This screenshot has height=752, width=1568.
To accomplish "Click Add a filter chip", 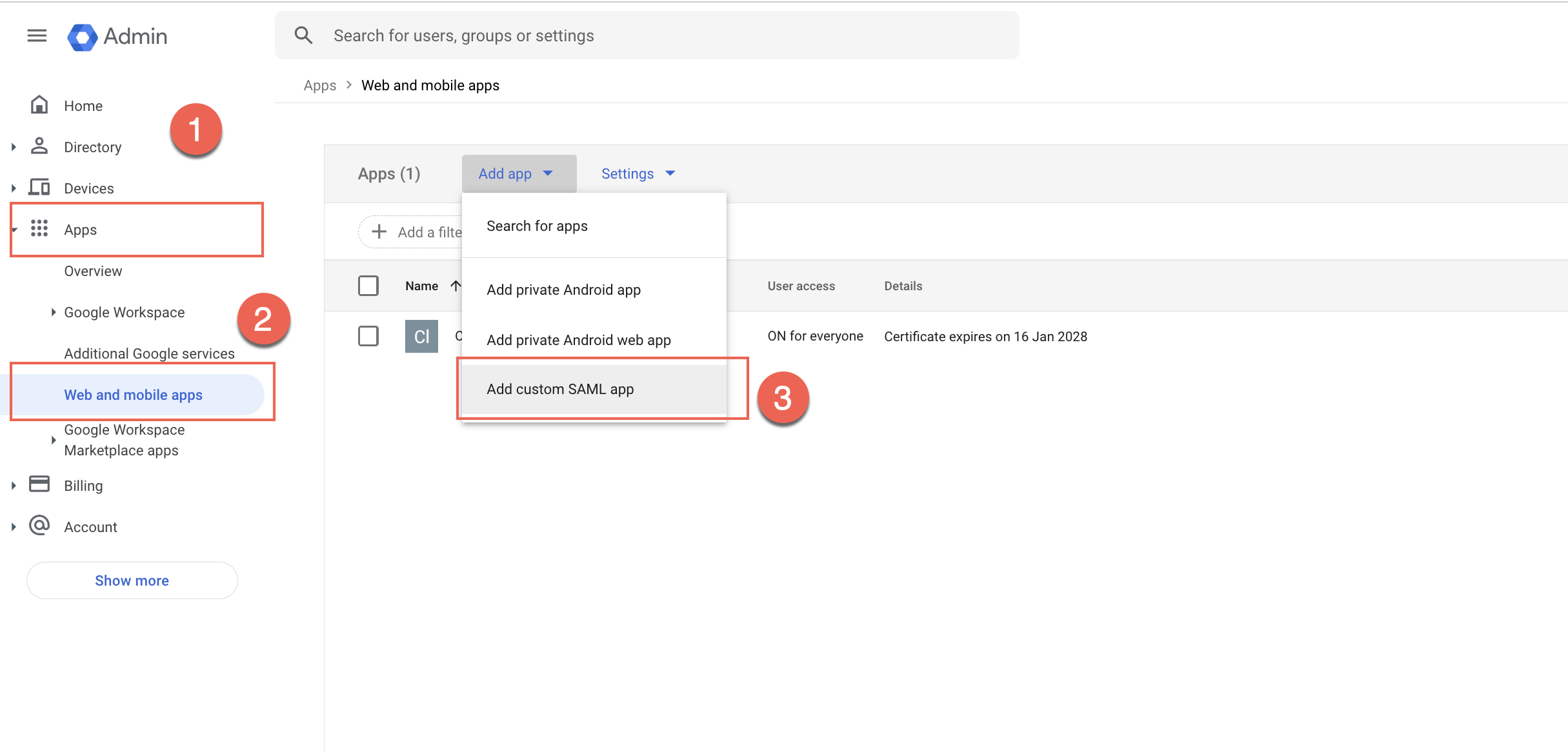I will 410,232.
